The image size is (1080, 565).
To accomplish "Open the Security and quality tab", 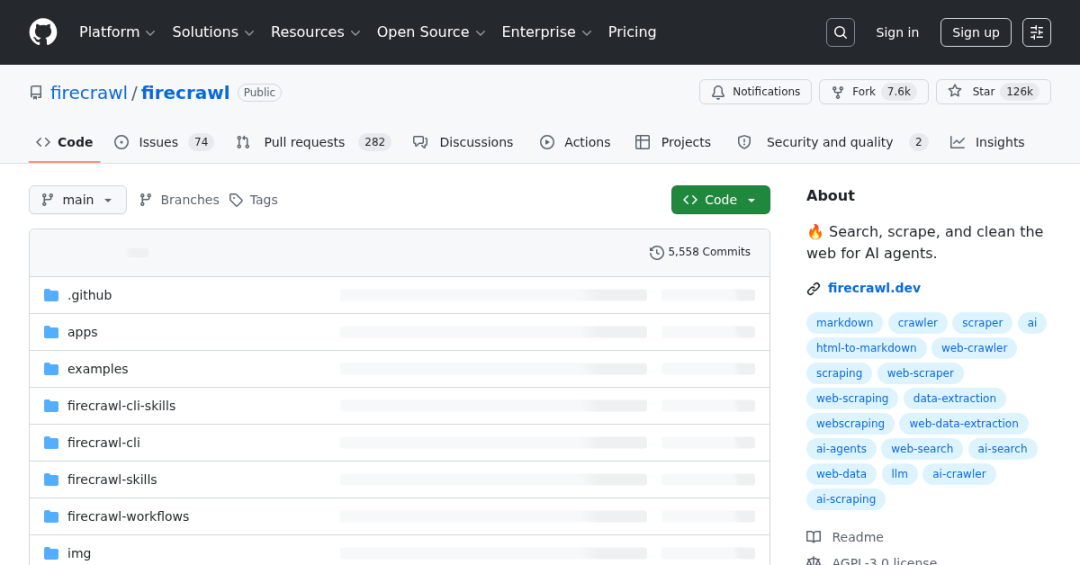I will [x=832, y=142].
